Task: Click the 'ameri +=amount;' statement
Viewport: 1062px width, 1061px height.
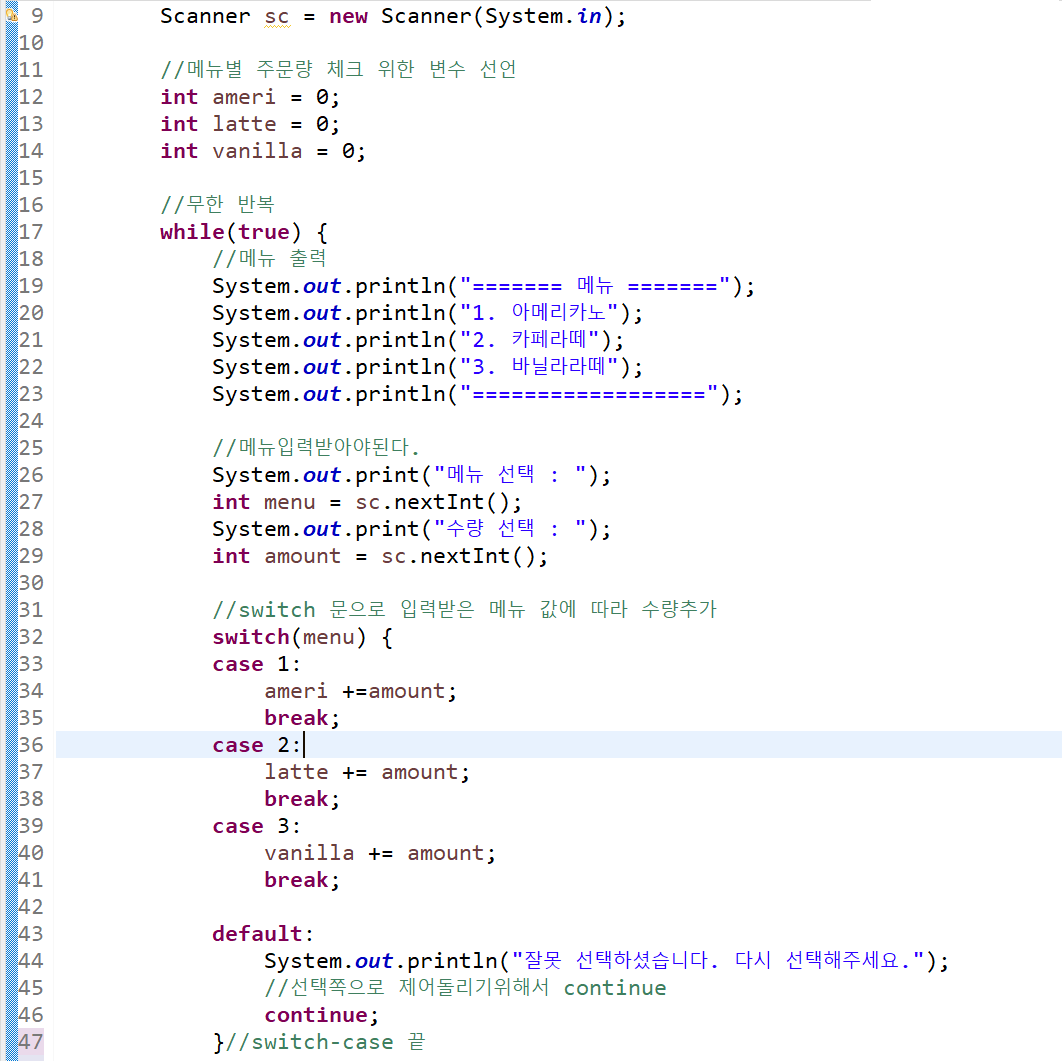Action: (360, 691)
